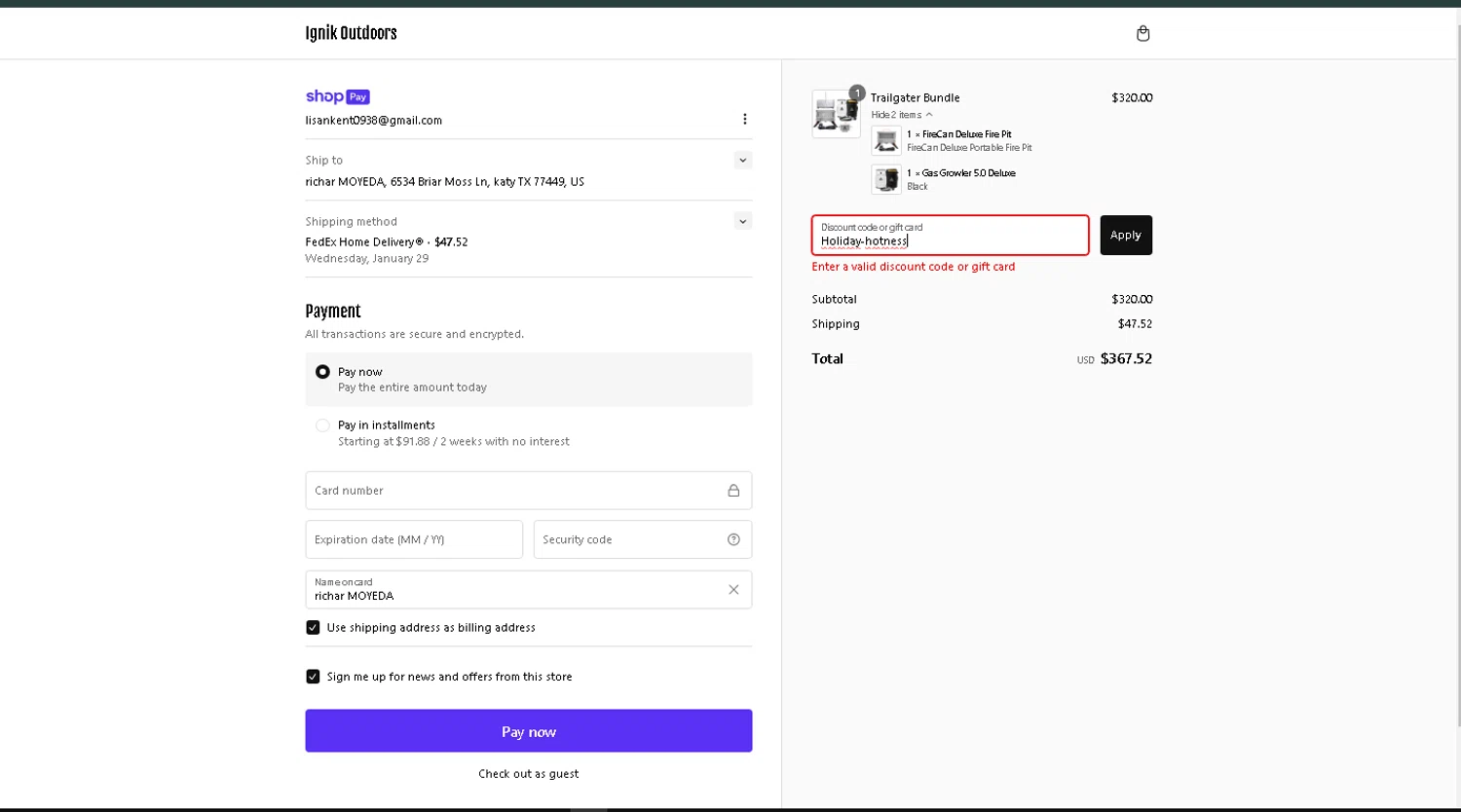The image size is (1461, 812).
Task: Clear the name on card field
Action: tap(733, 589)
